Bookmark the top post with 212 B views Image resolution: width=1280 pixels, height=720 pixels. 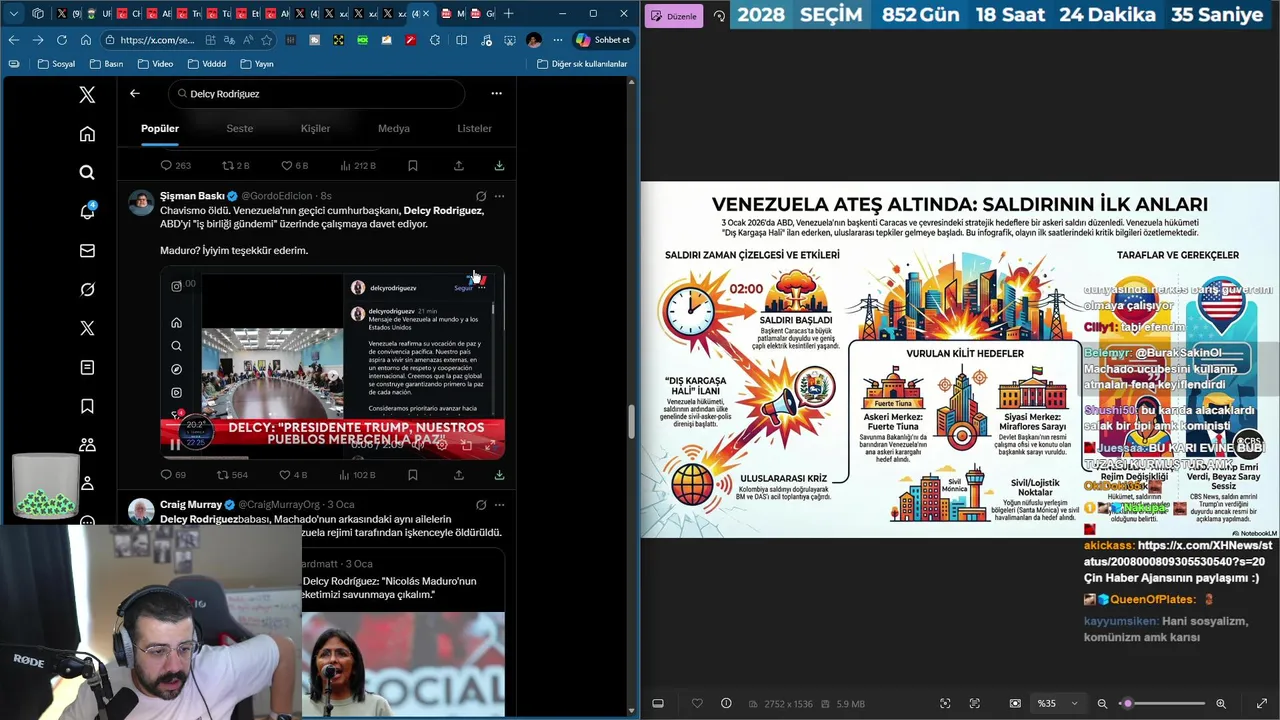pyautogui.click(x=413, y=165)
